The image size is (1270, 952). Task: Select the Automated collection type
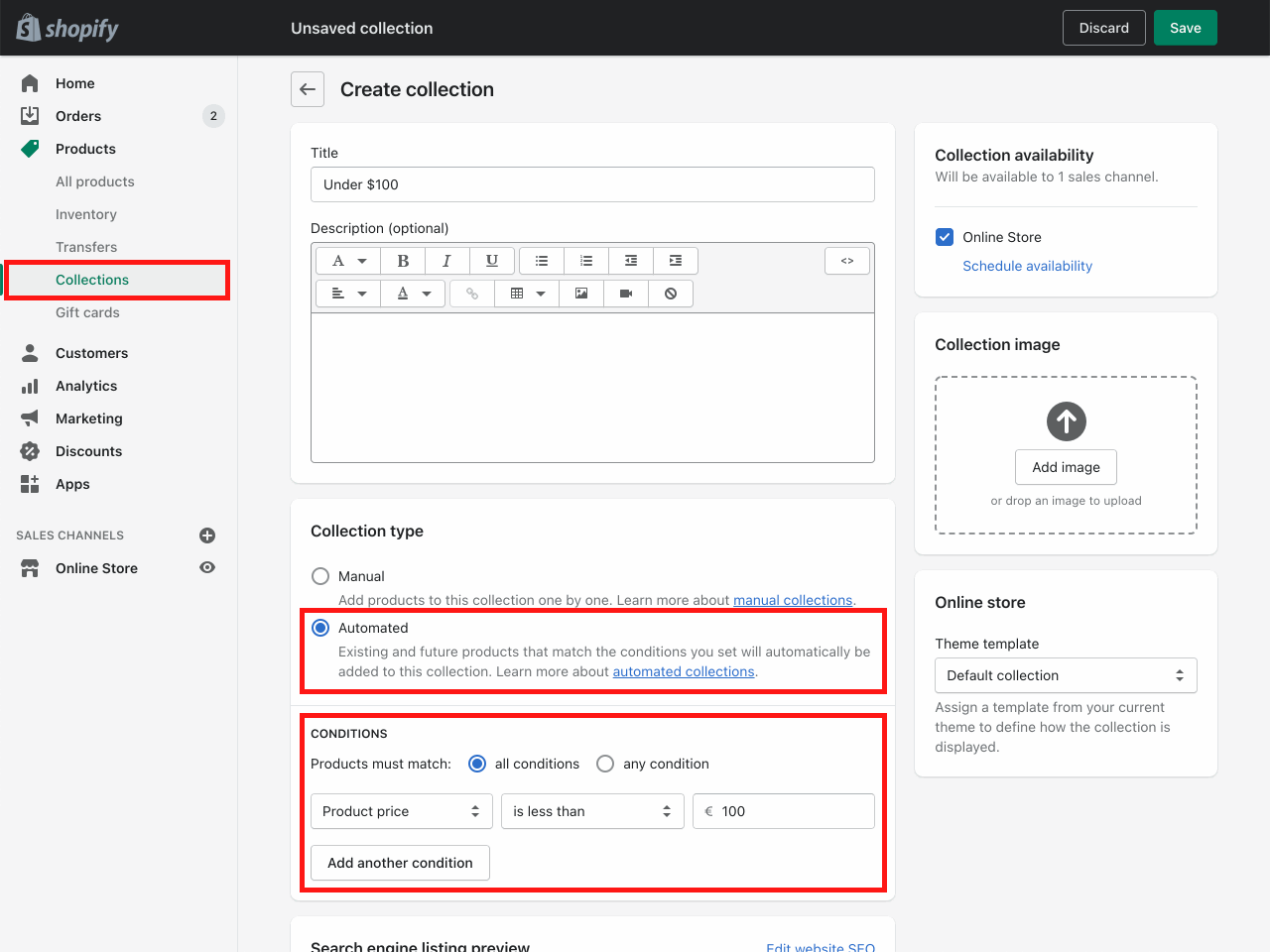pos(319,627)
